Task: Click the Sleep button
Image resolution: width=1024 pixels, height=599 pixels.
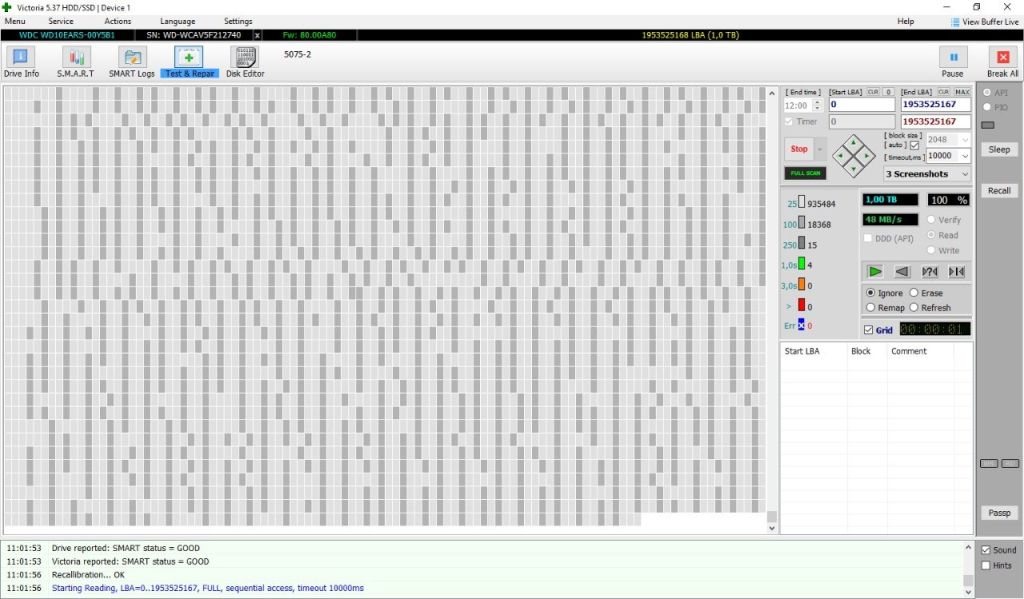Action: point(999,150)
